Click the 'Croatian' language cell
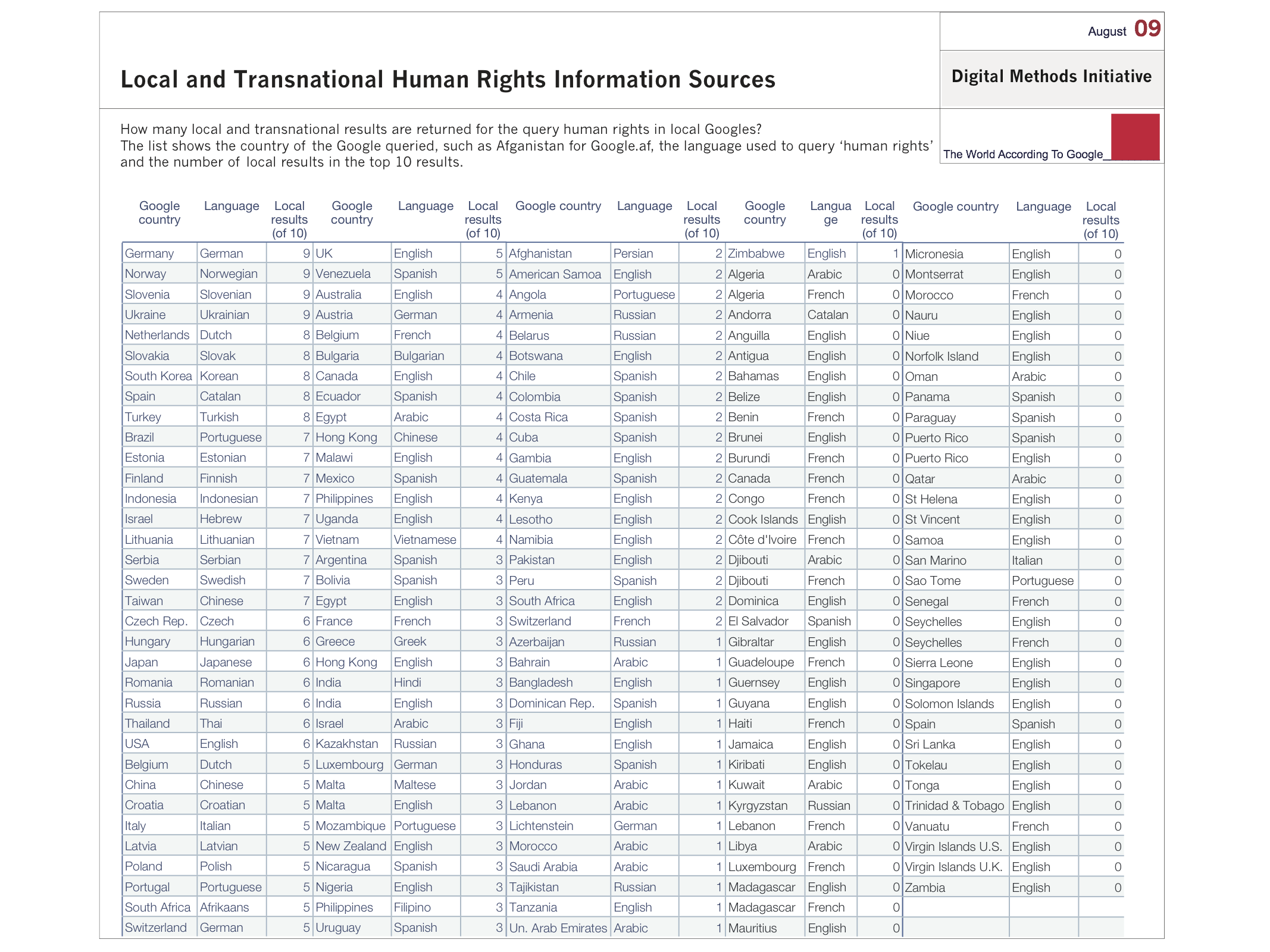 coord(232,805)
